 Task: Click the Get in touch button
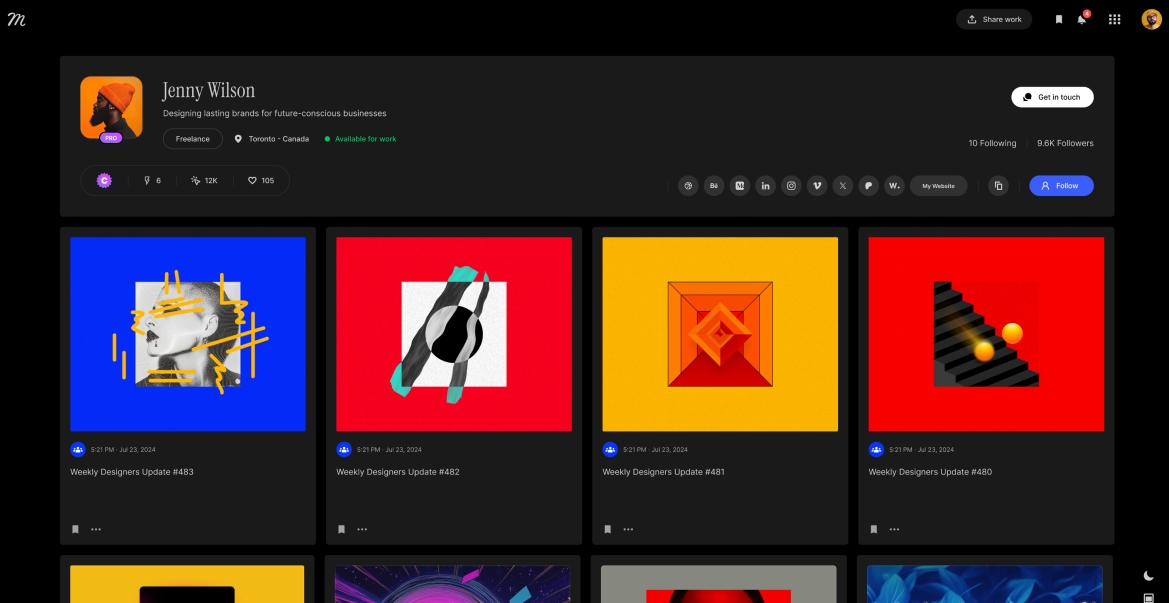coord(1052,97)
